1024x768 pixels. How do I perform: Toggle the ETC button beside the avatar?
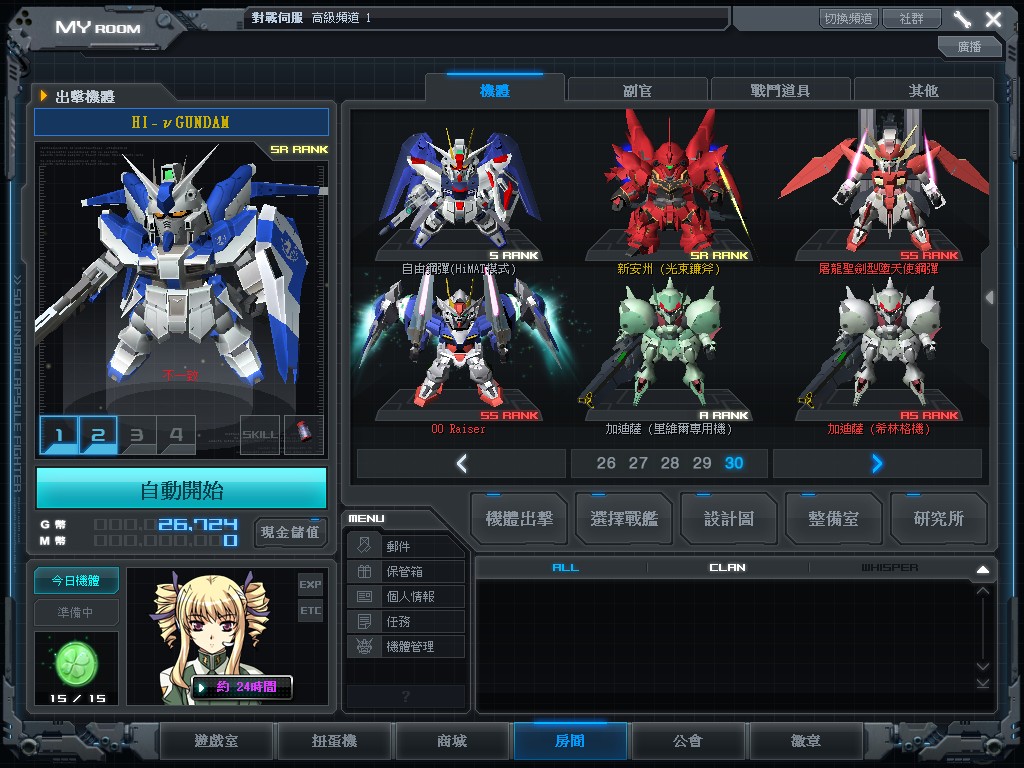[310, 610]
